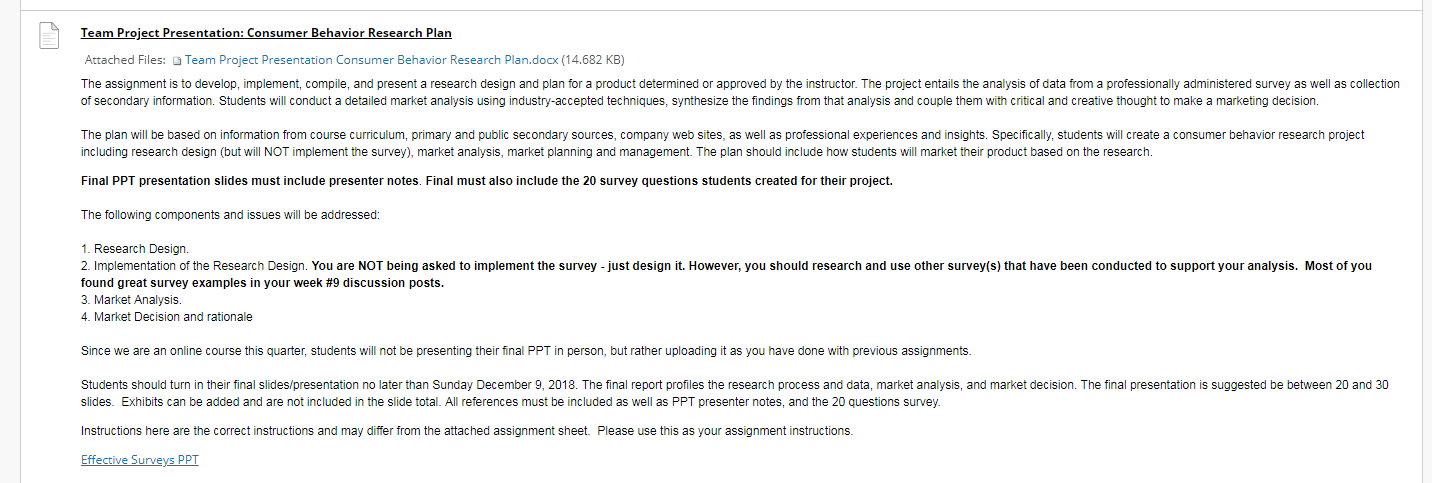This screenshot has height=483, width=1432.
Task: Click the 'Instructions here are the correct instructions' note
Action: coord(467,431)
